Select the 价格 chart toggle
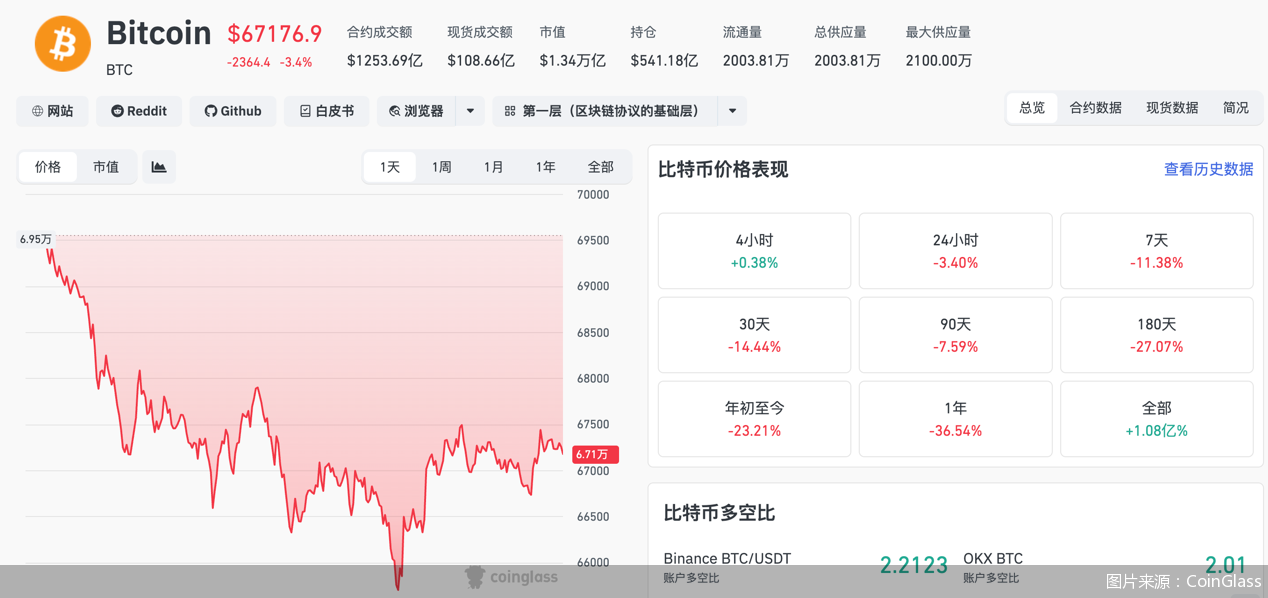Image resolution: width=1268 pixels, height=598 pixels. tap(48, 167)
